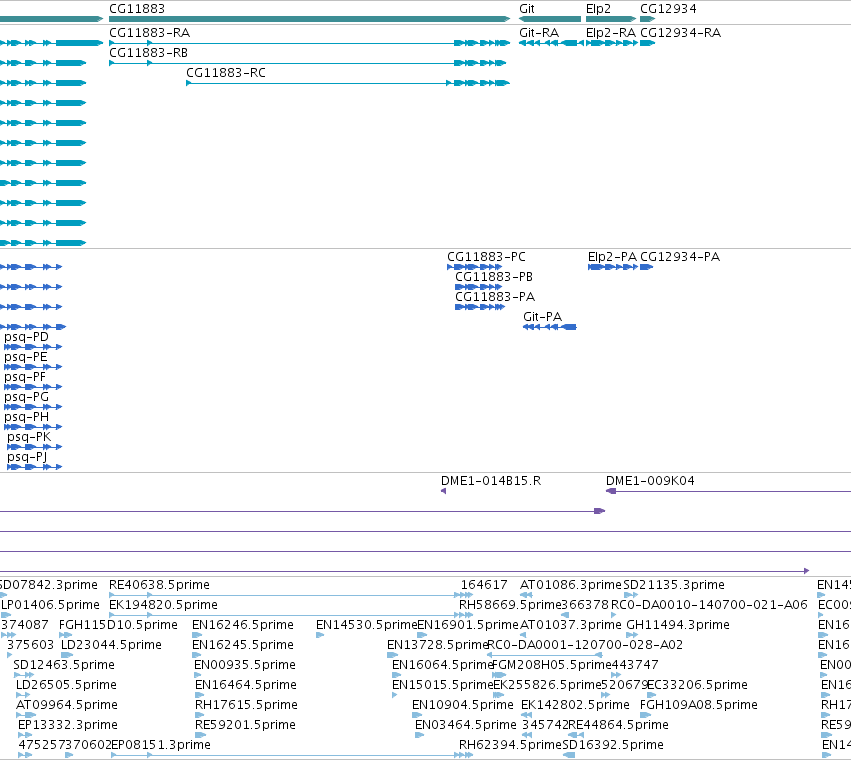851x760 pixels.
Task: Click the 375603 EST label
Action: [x=30, y=645]
